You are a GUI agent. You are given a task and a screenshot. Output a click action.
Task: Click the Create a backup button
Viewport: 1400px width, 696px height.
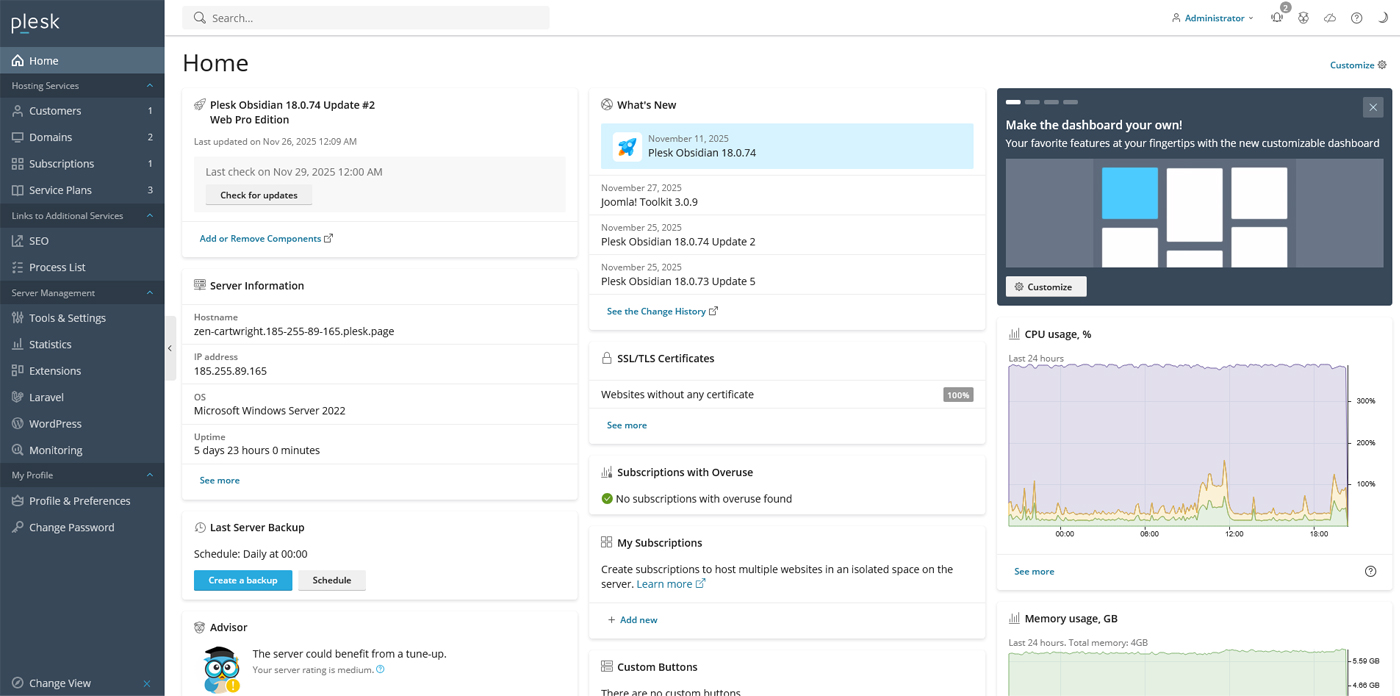[243, 580]
